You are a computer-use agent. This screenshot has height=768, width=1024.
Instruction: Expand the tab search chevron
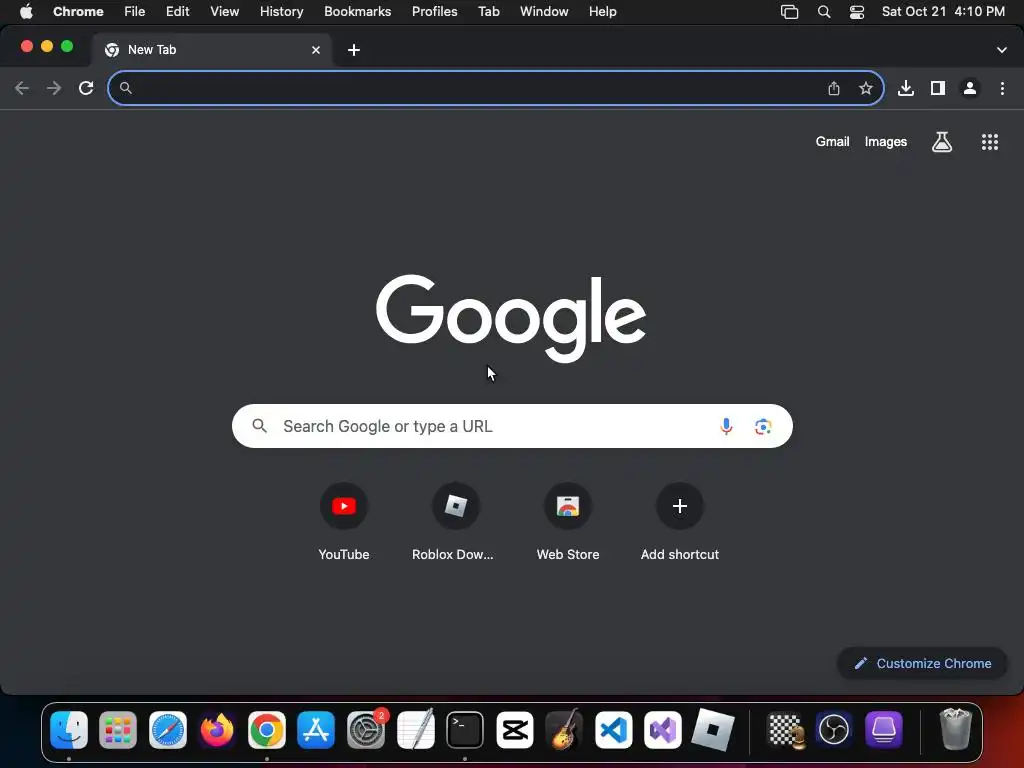coord(1002,50)
